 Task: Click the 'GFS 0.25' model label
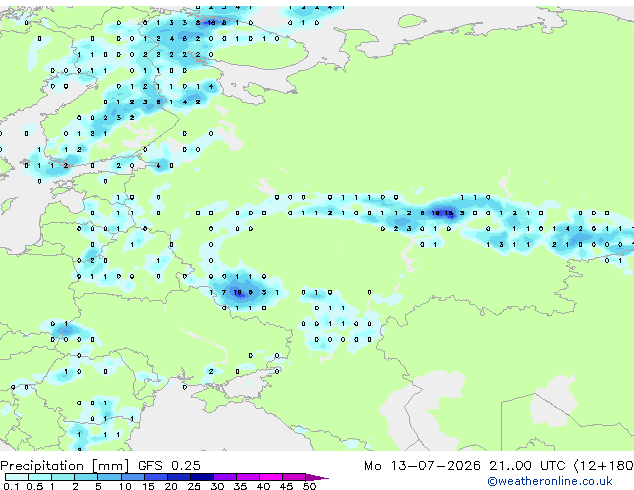pos(169,466)
